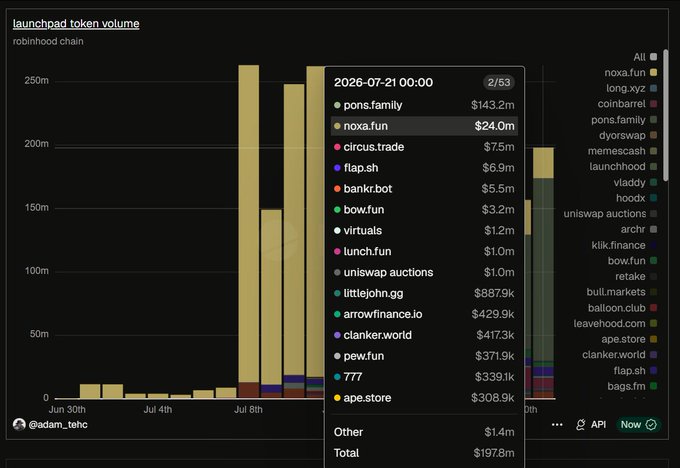Click the robinhood chain subtitle
The image size is (680, 468).
click(48, 41)
